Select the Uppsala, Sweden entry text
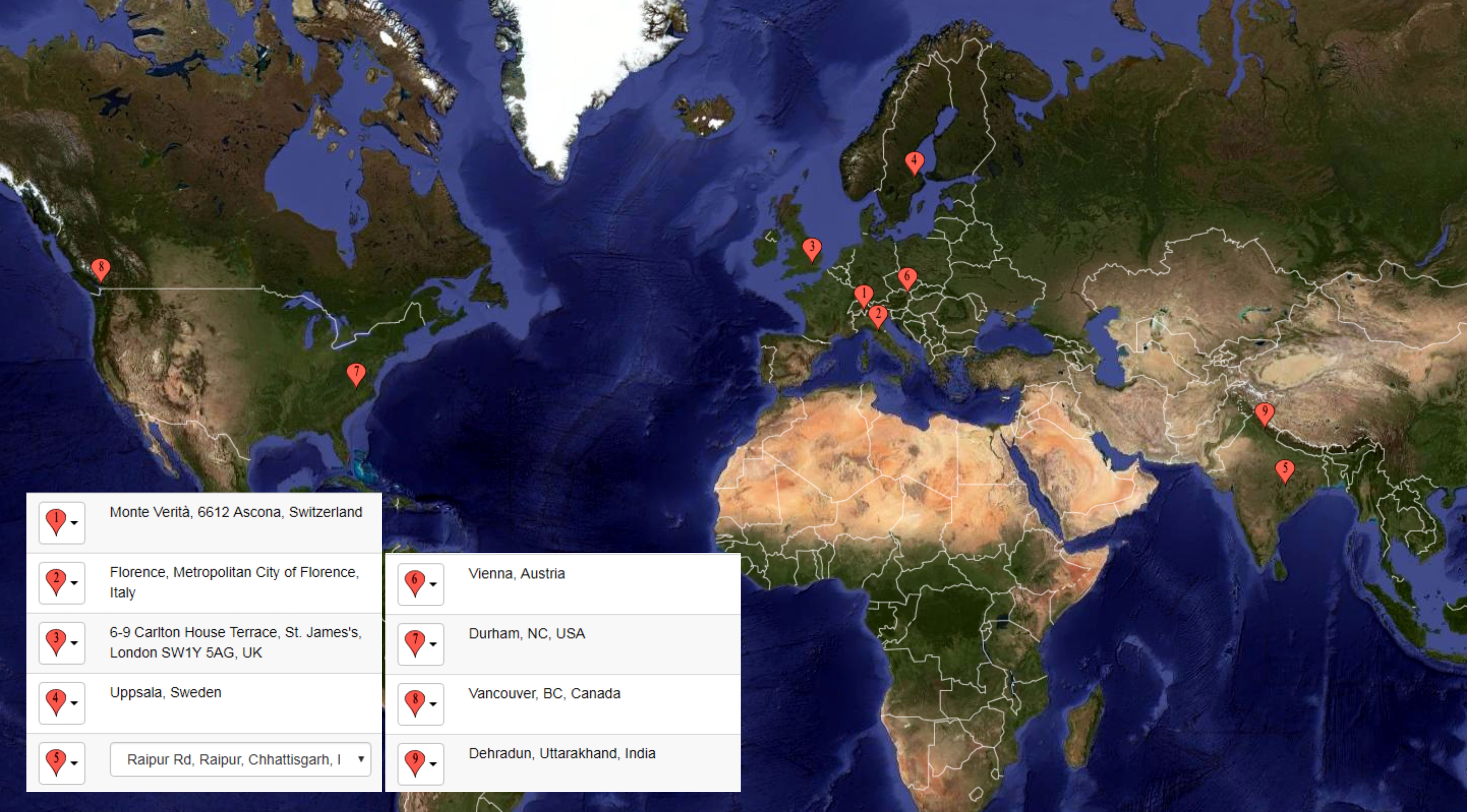 coord(166,692)
